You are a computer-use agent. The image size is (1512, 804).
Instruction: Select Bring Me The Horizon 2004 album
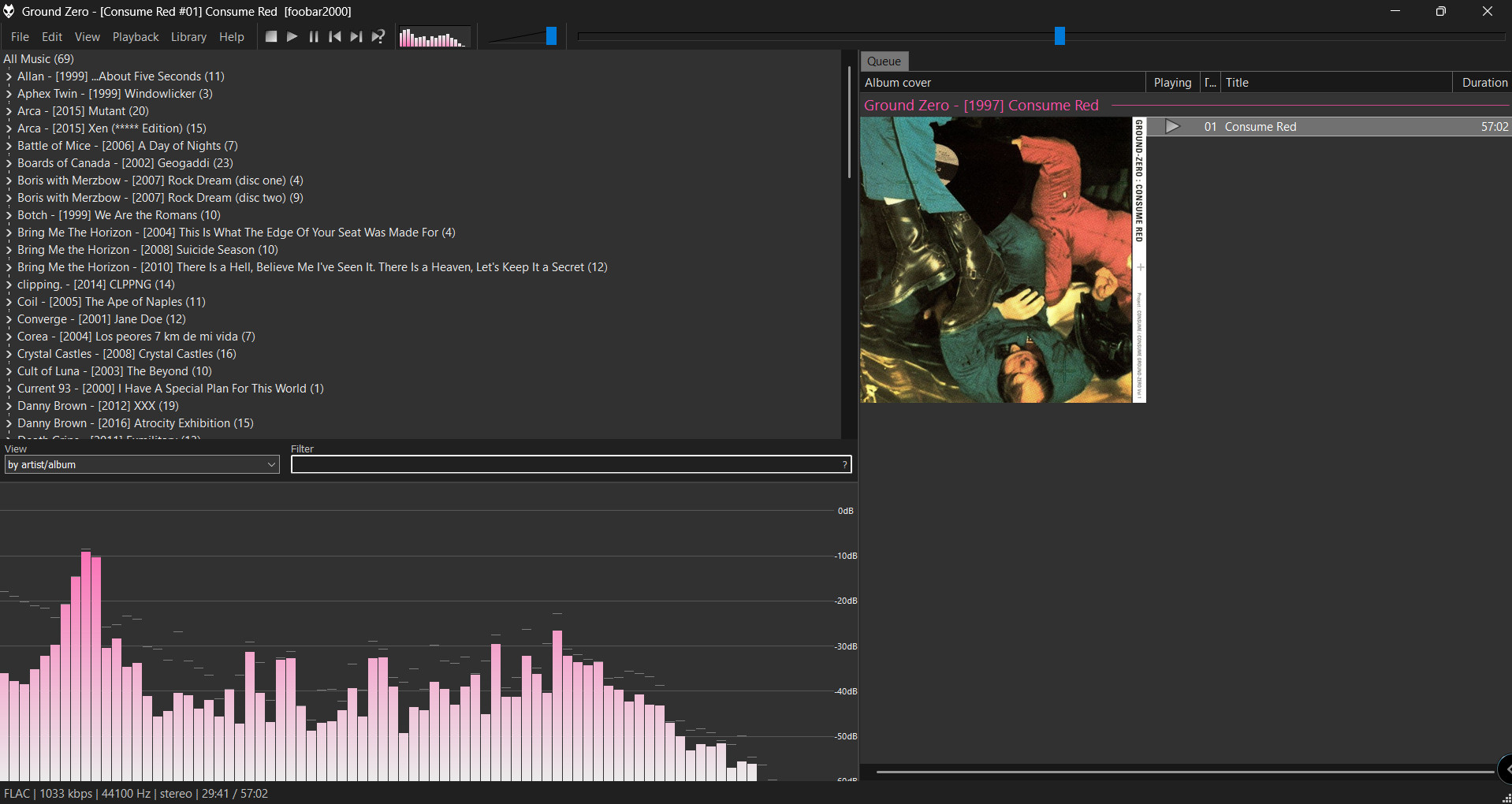[x=236, y=233]
